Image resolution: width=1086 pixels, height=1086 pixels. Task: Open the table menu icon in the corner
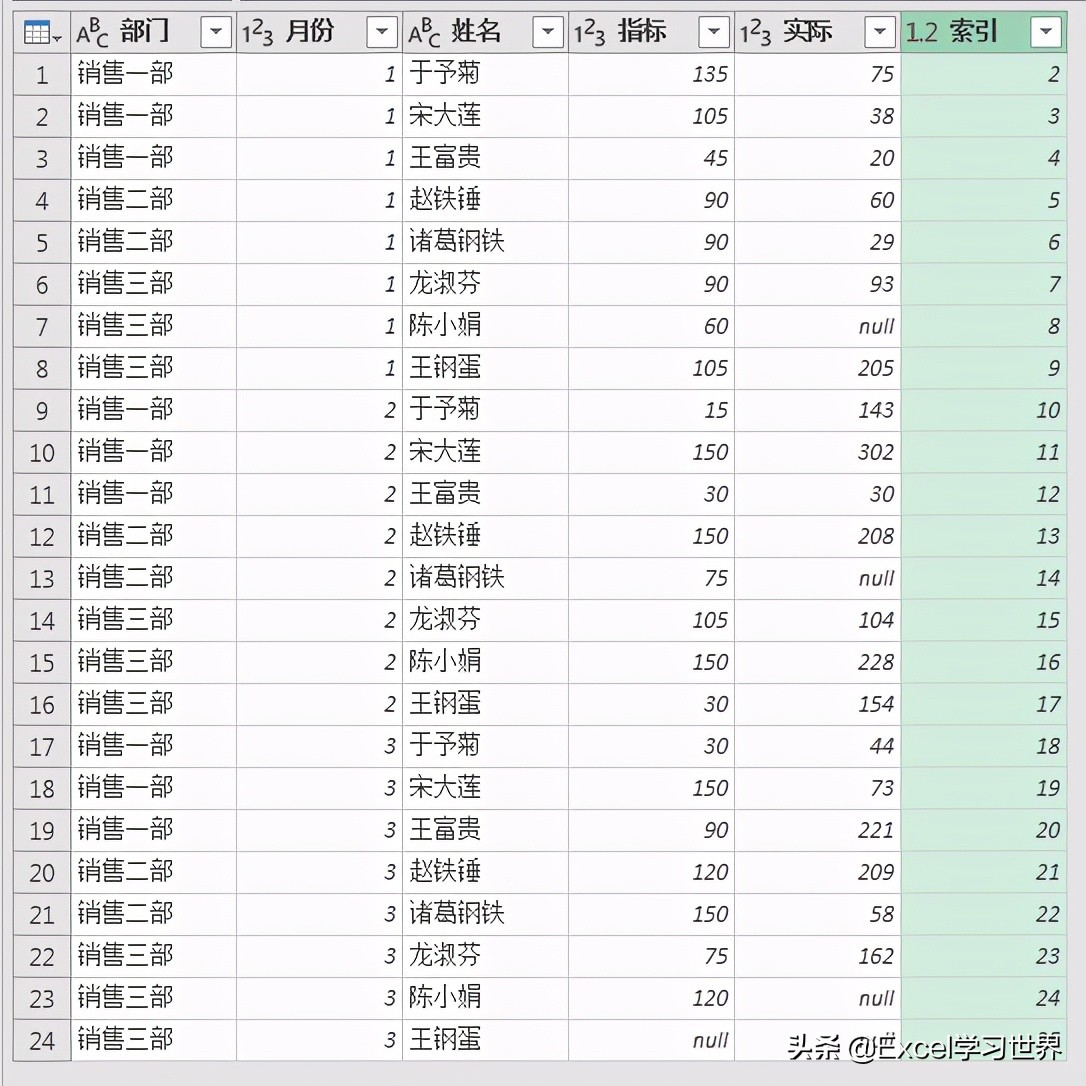(42, 33)
